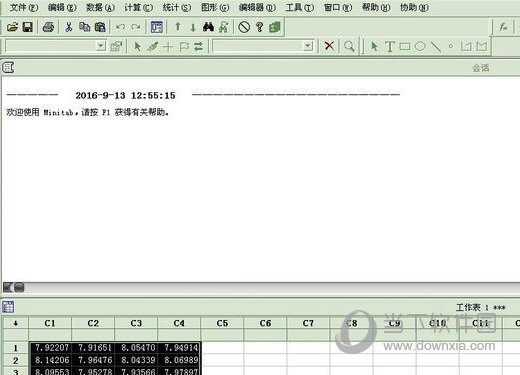Click the fx function icon
This screenshot has width=520, height=375.
[x=503, y=27]
